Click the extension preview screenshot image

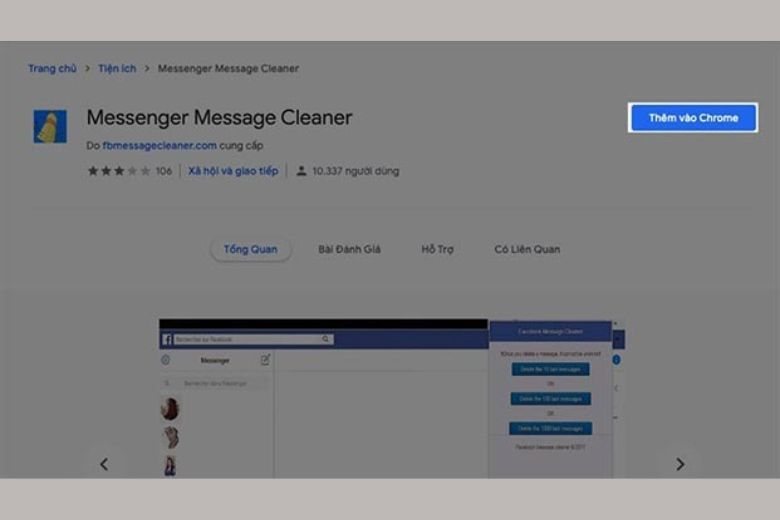[392, 399]
